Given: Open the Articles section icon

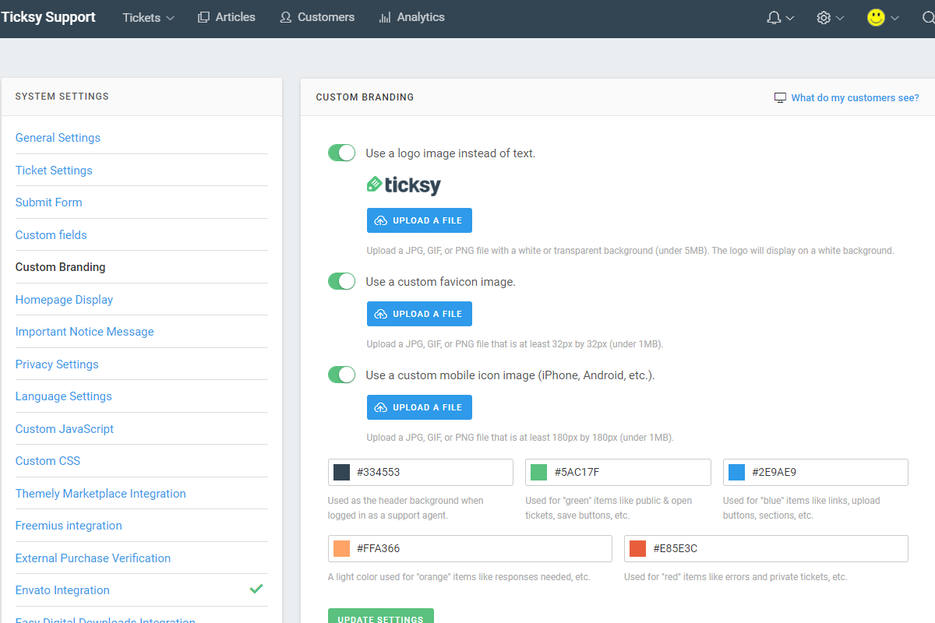Looking at the screenshot, I should [202, 17].
